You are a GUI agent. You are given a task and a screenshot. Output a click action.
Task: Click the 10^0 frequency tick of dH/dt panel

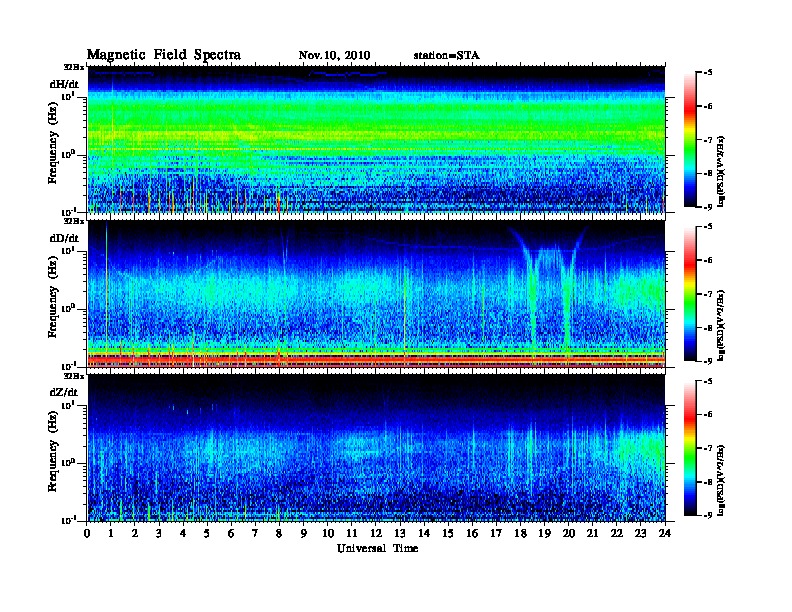pyautogui.click(x=68, y=154)
